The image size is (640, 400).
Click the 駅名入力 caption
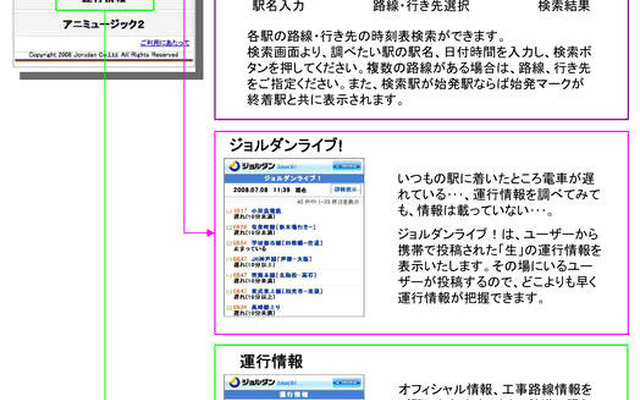coord(278,6)
